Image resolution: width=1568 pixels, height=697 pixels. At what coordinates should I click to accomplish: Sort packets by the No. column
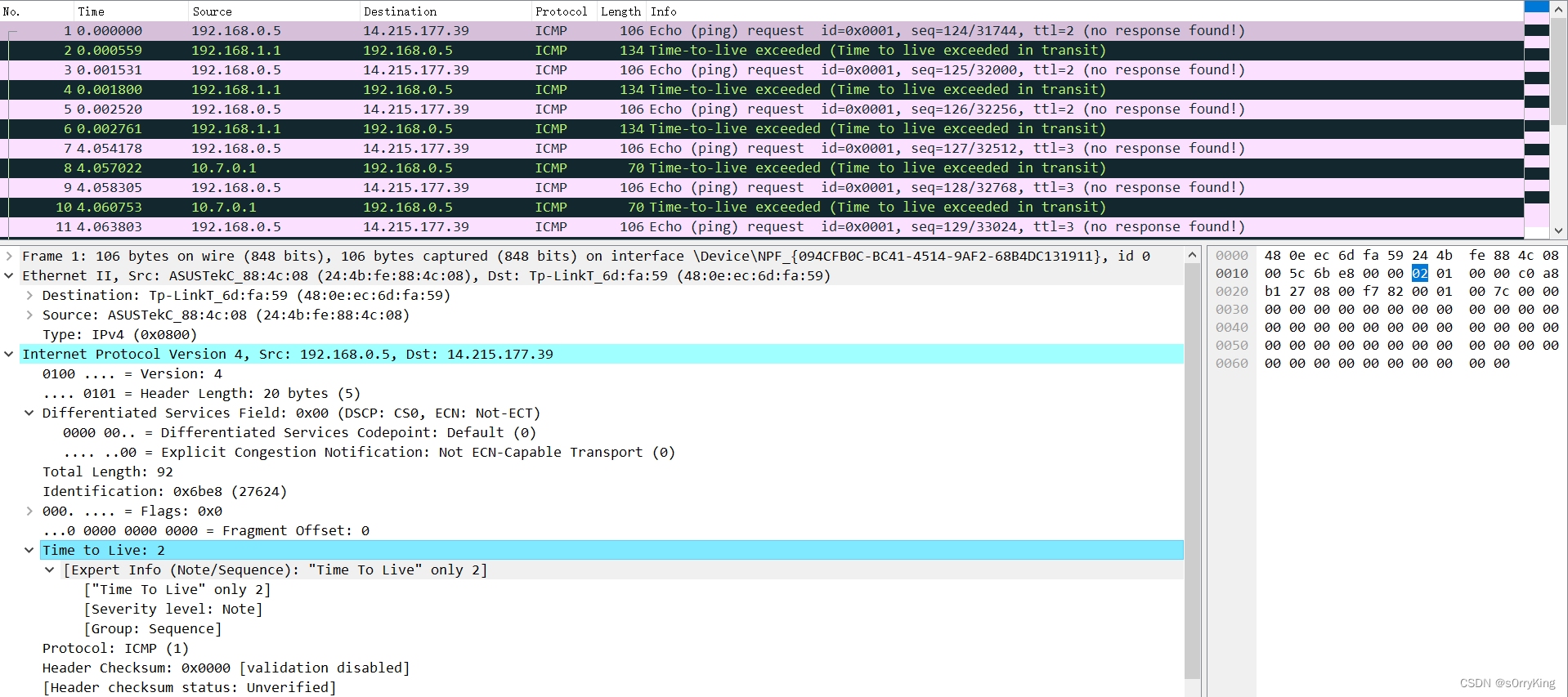[37, 11]
